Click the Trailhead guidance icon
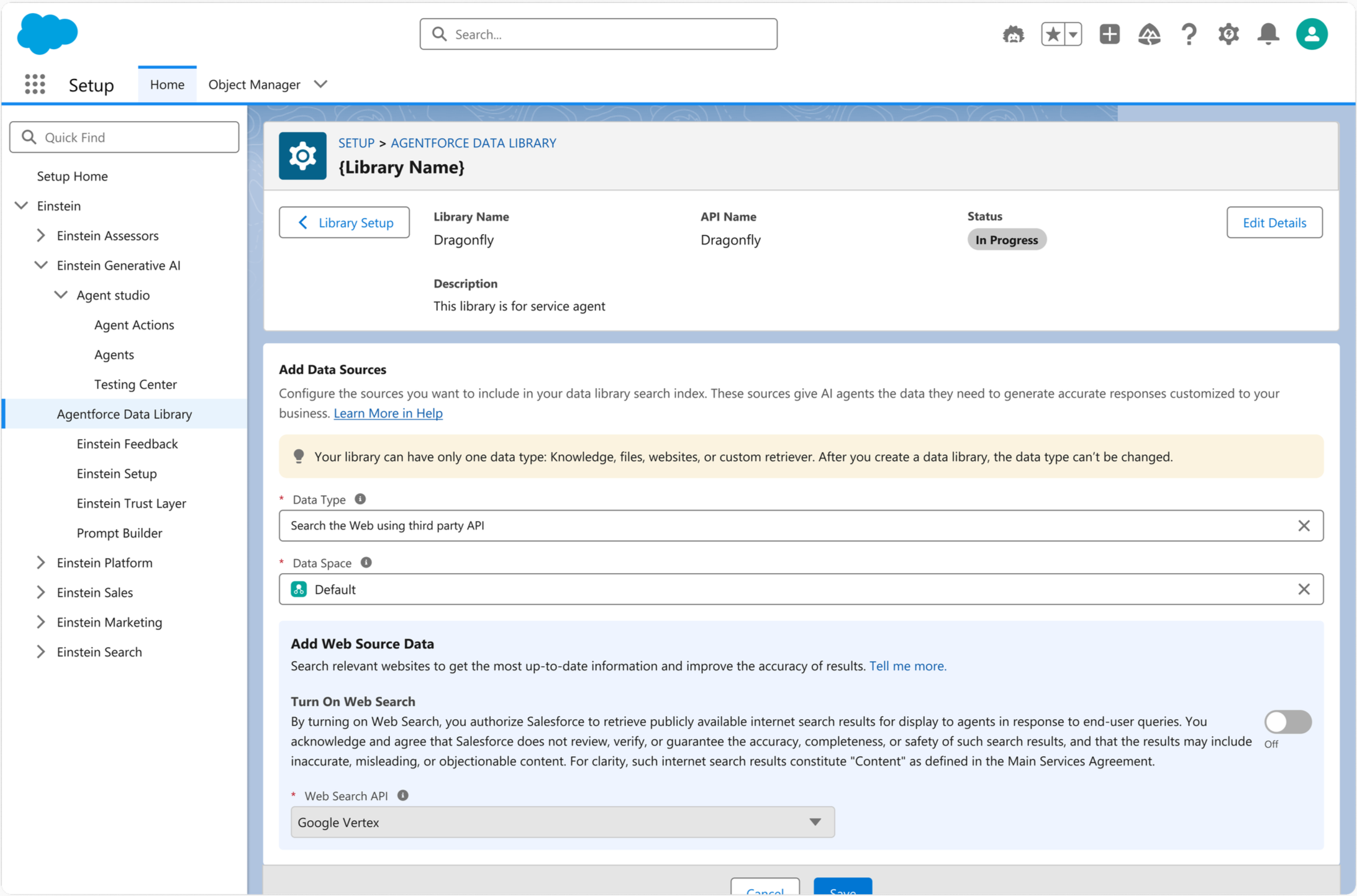The width and height of the screenshot is (1357, 896). click(1149, 34)
